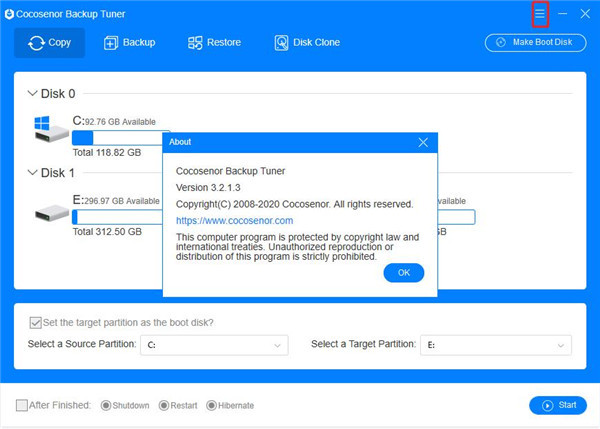Collapse the Disk 0 section

[33, 93]
